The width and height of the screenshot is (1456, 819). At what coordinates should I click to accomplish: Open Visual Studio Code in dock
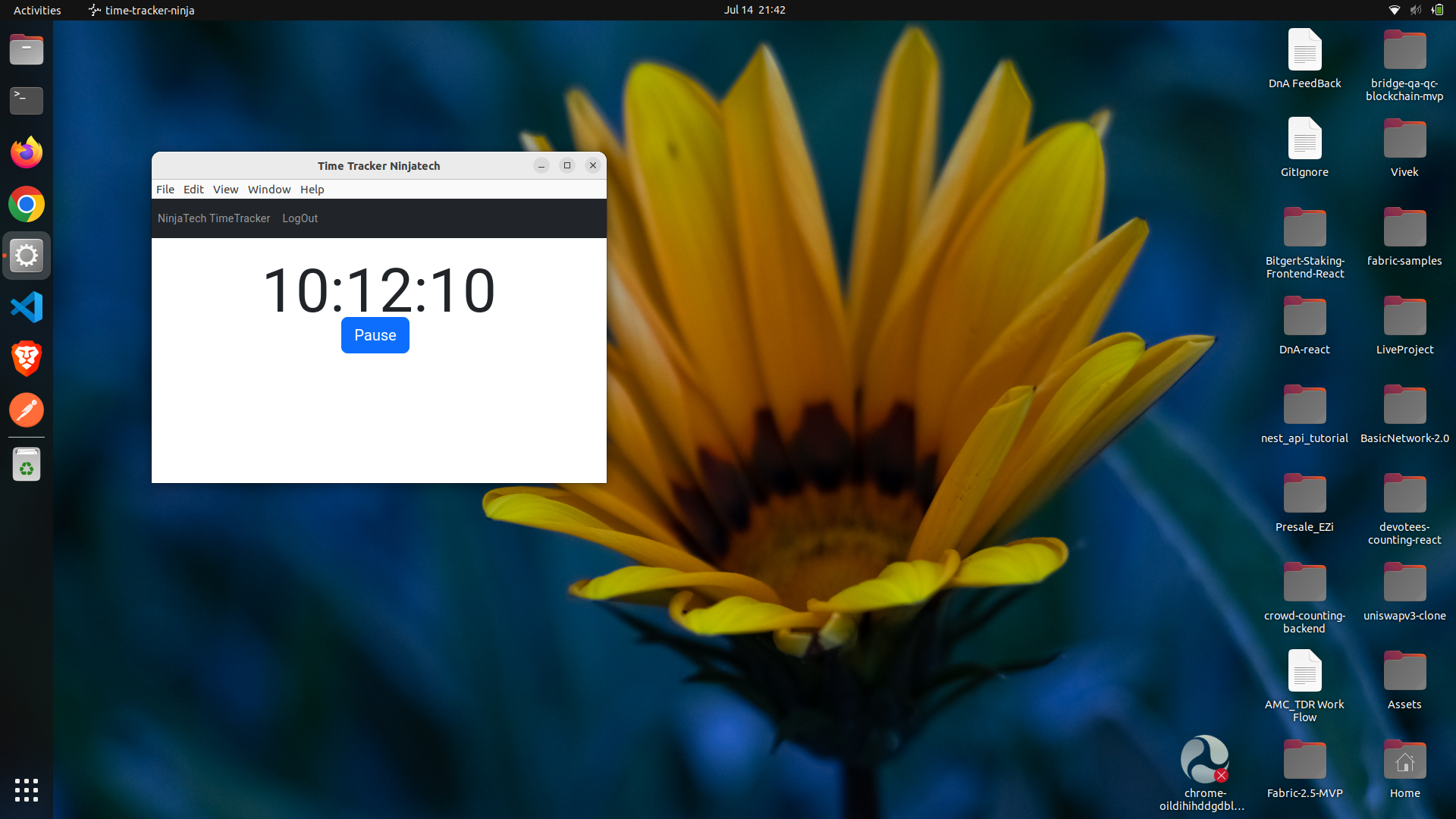tap(27, 307)
